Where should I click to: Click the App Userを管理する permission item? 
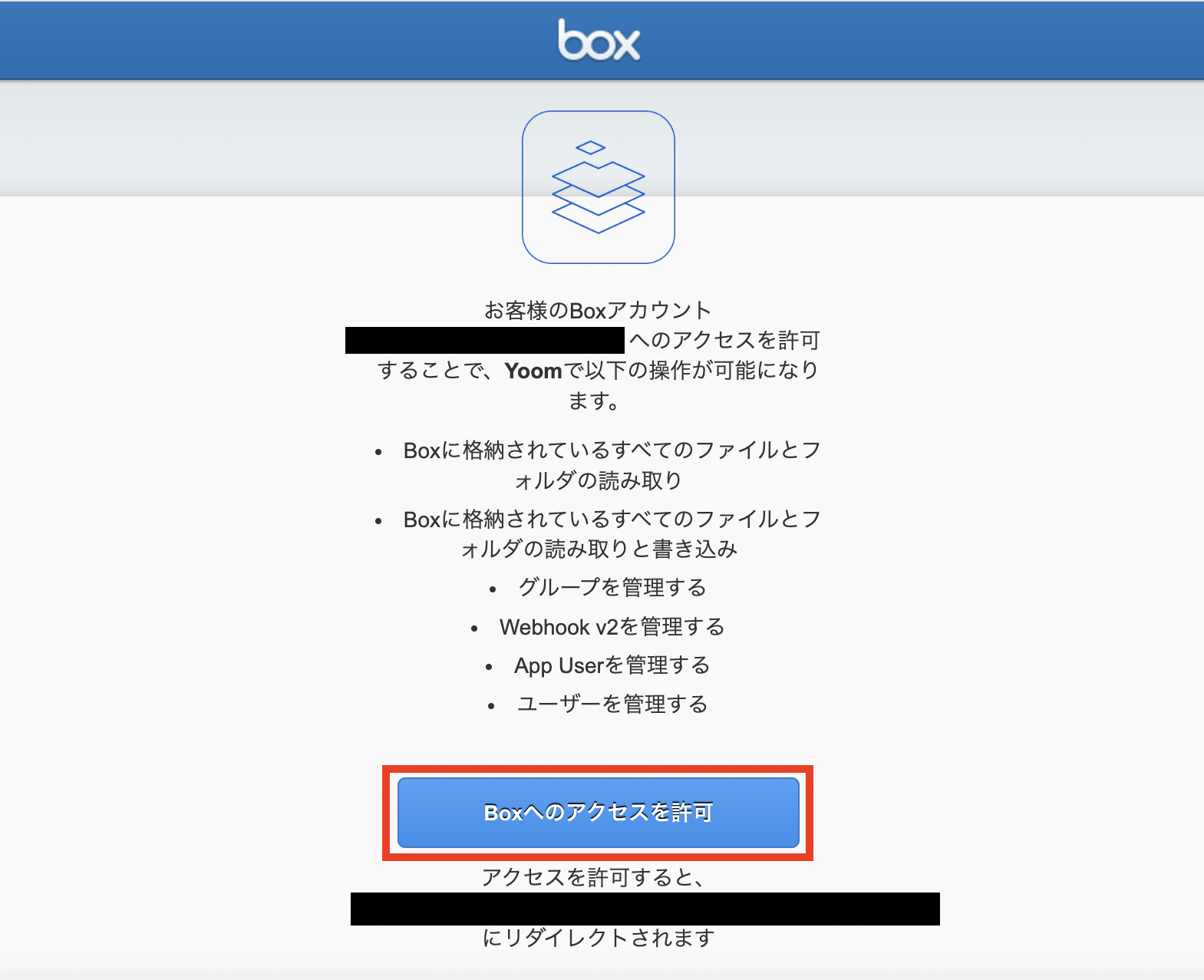point(612,665)
